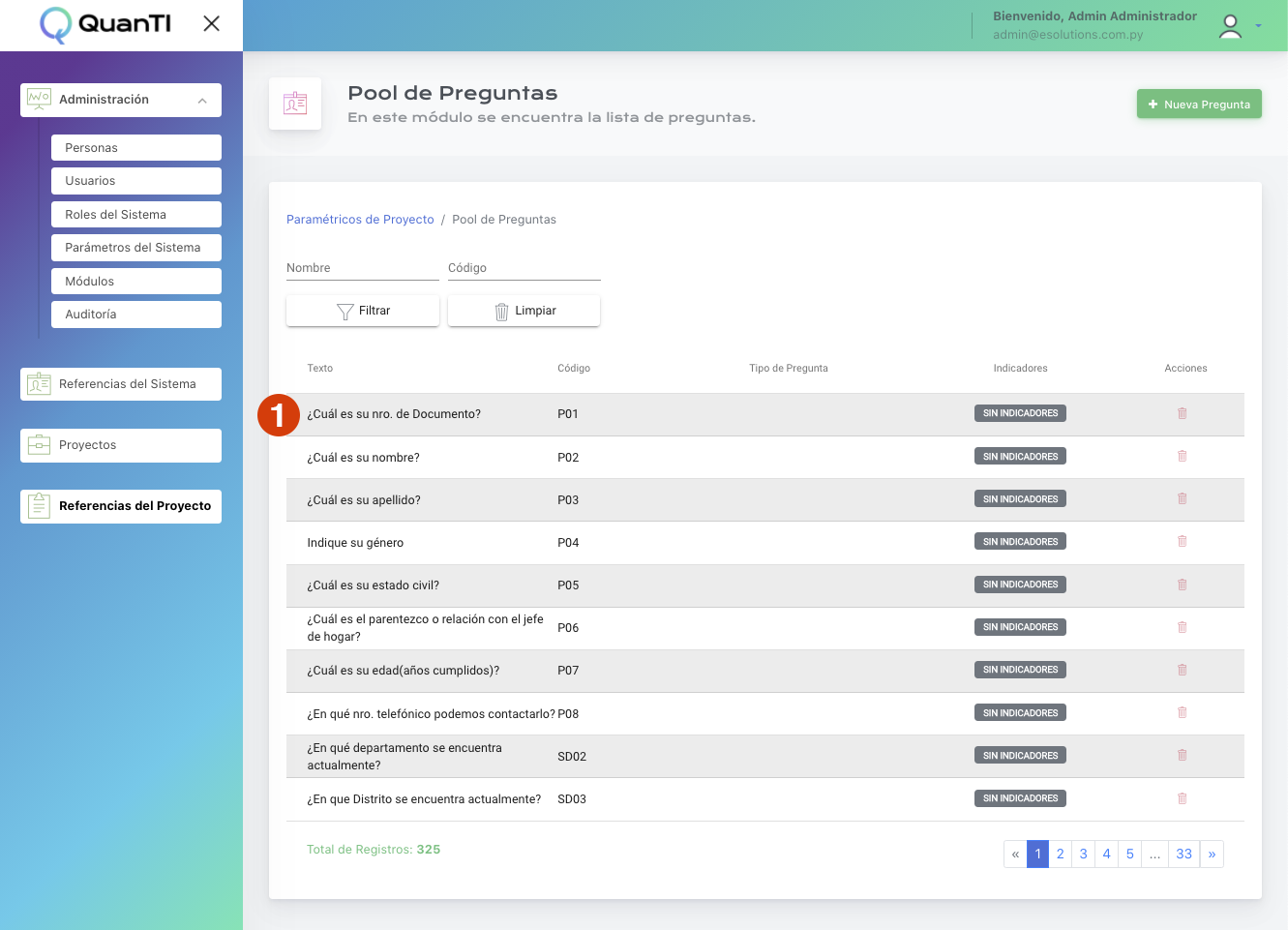Click the Tipo de Pregunta column header
This screenshot has width=1288, height=930.
788,369
